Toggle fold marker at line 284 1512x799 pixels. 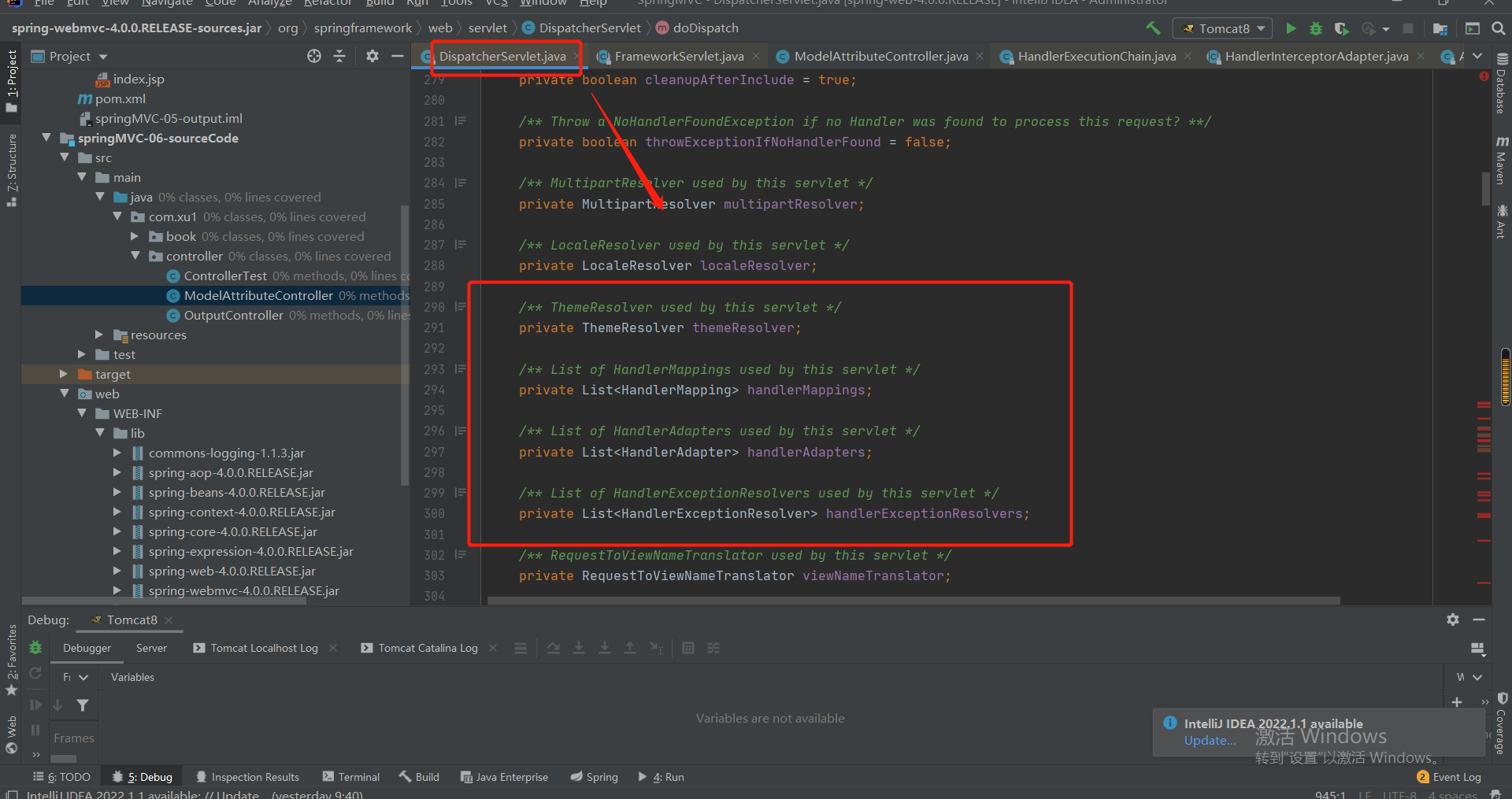(x=461, y=183)
